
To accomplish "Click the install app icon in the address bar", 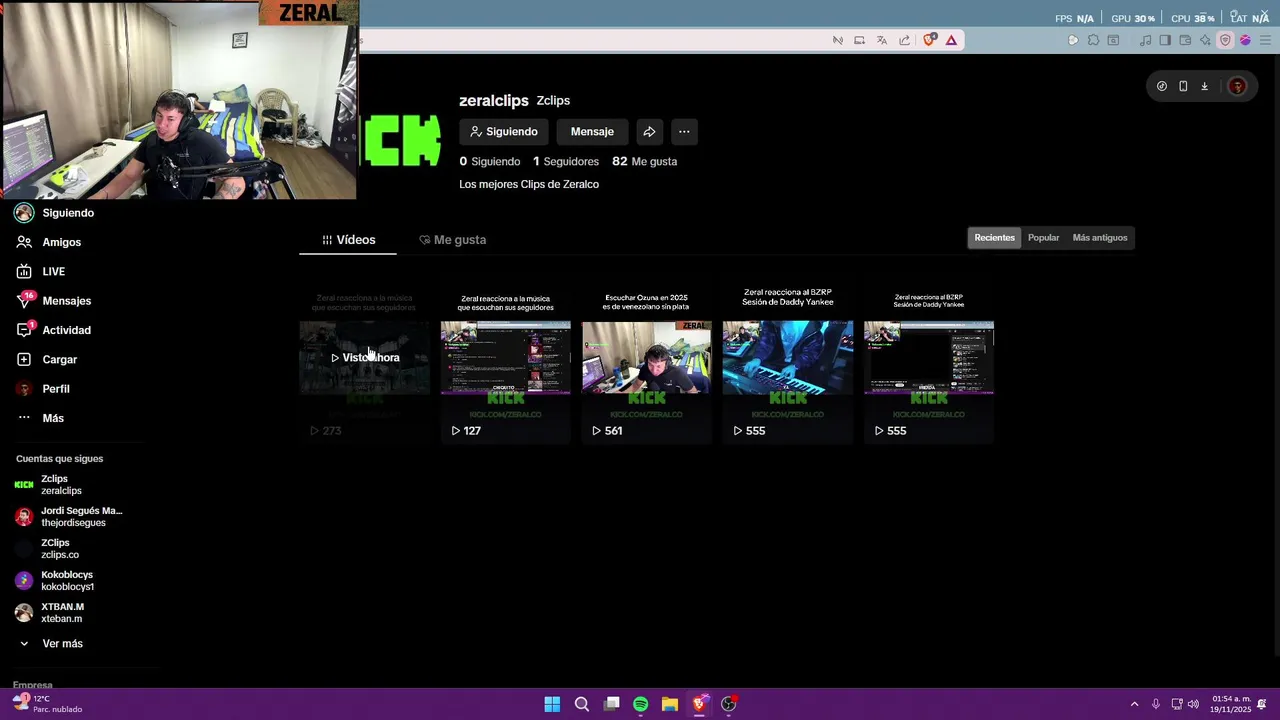I will [859, 40].
